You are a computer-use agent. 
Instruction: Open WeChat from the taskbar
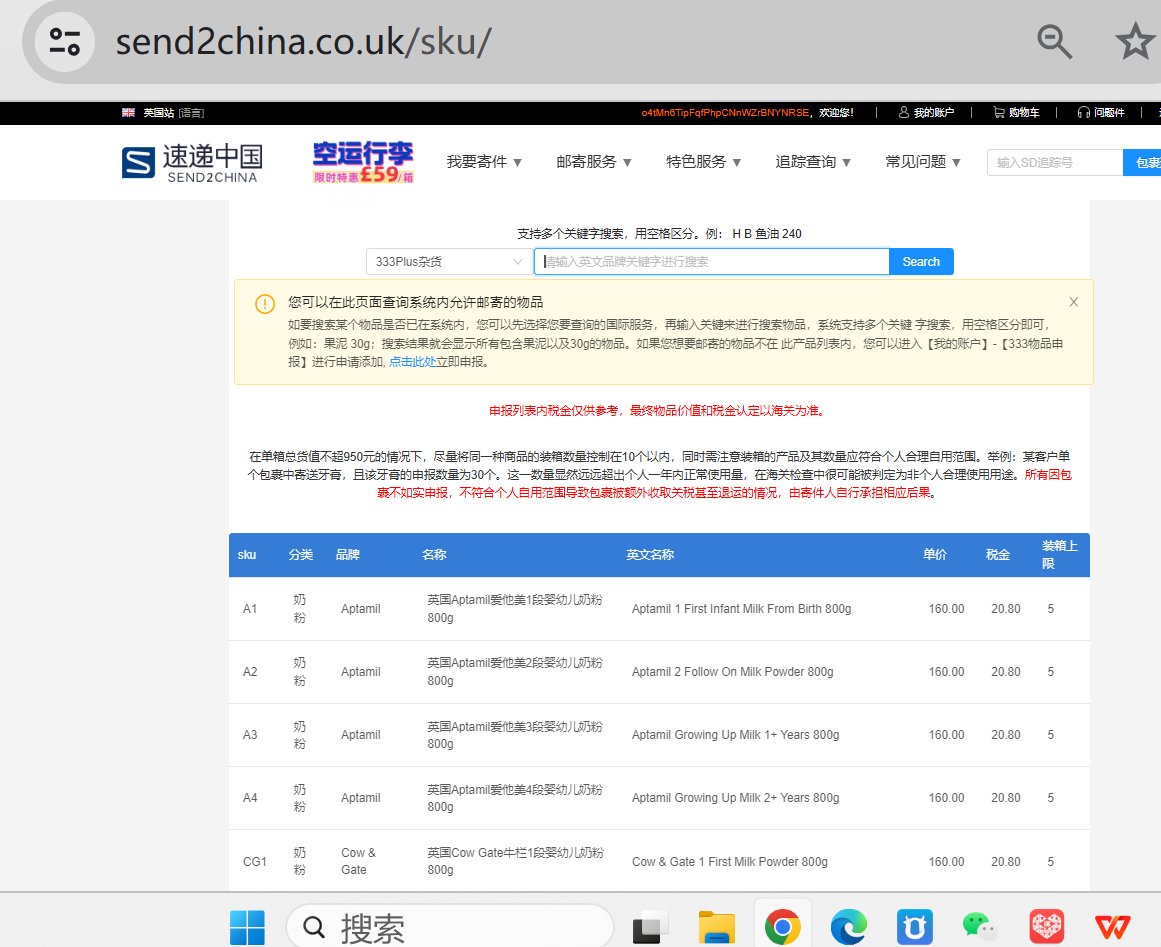[980, 927]
